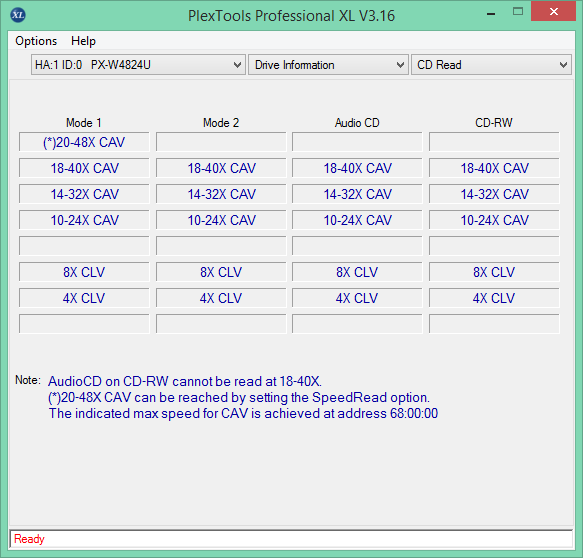Click 18-40X CAV under CD-RW
Viewport: 583px width, 558px height.
494,168
